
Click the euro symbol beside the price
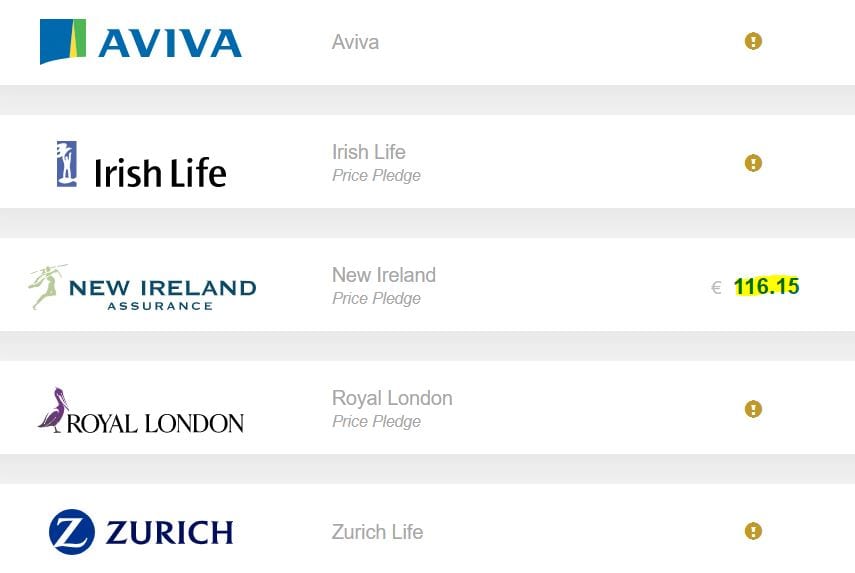[716, 288]
